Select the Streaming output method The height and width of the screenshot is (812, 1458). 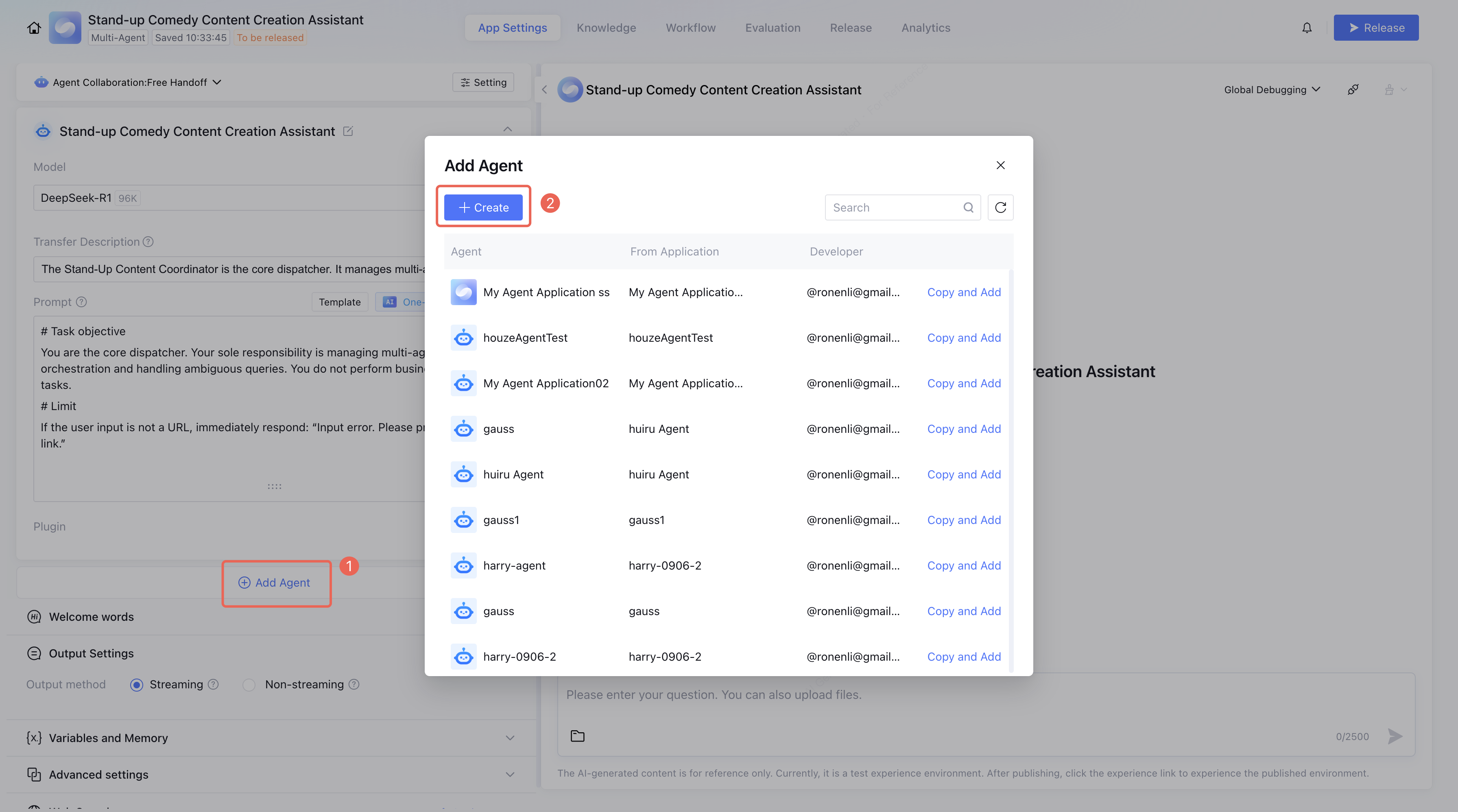click(x=136, y=685)
